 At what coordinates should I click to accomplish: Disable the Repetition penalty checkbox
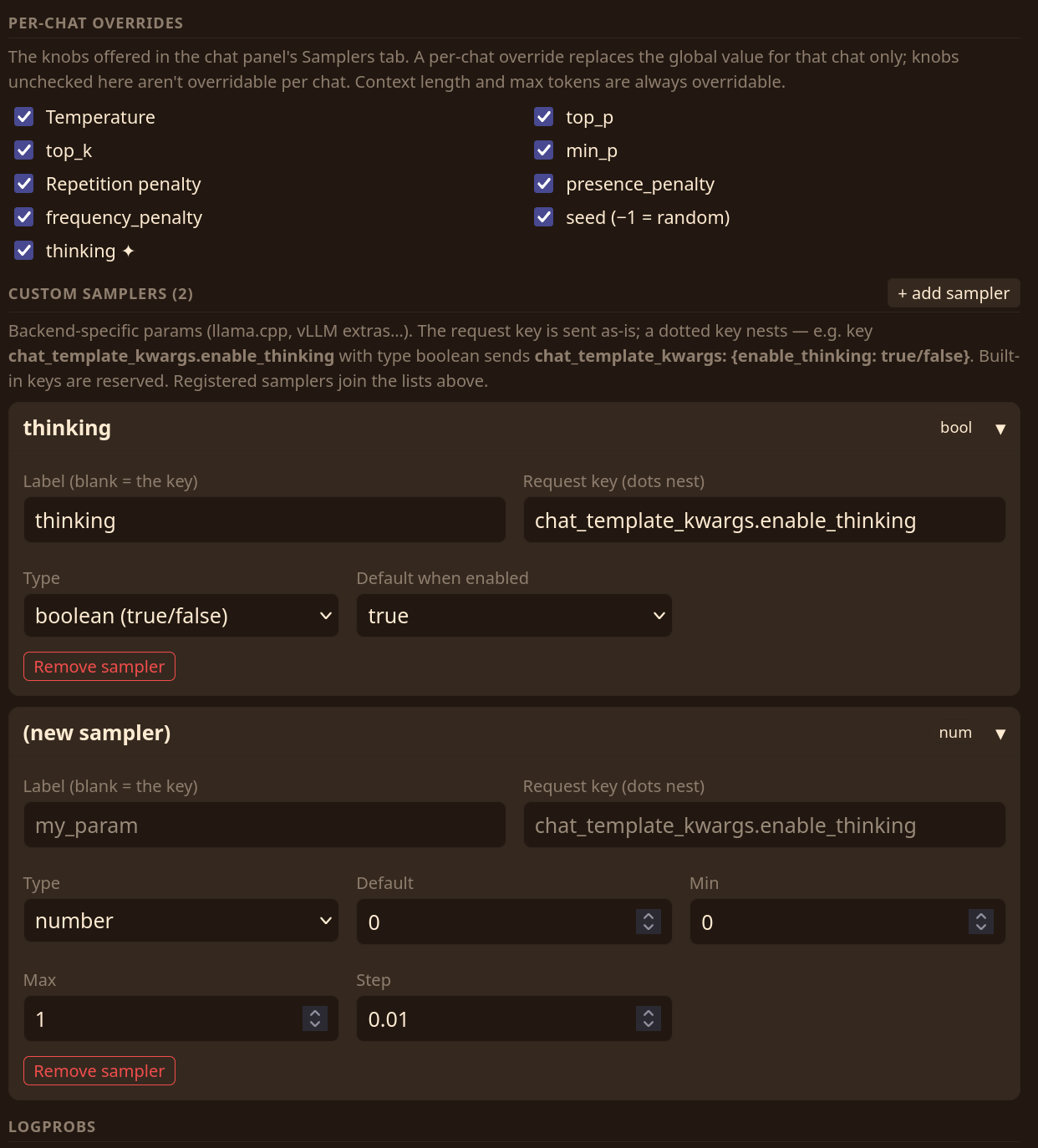(x=24, y=183)
